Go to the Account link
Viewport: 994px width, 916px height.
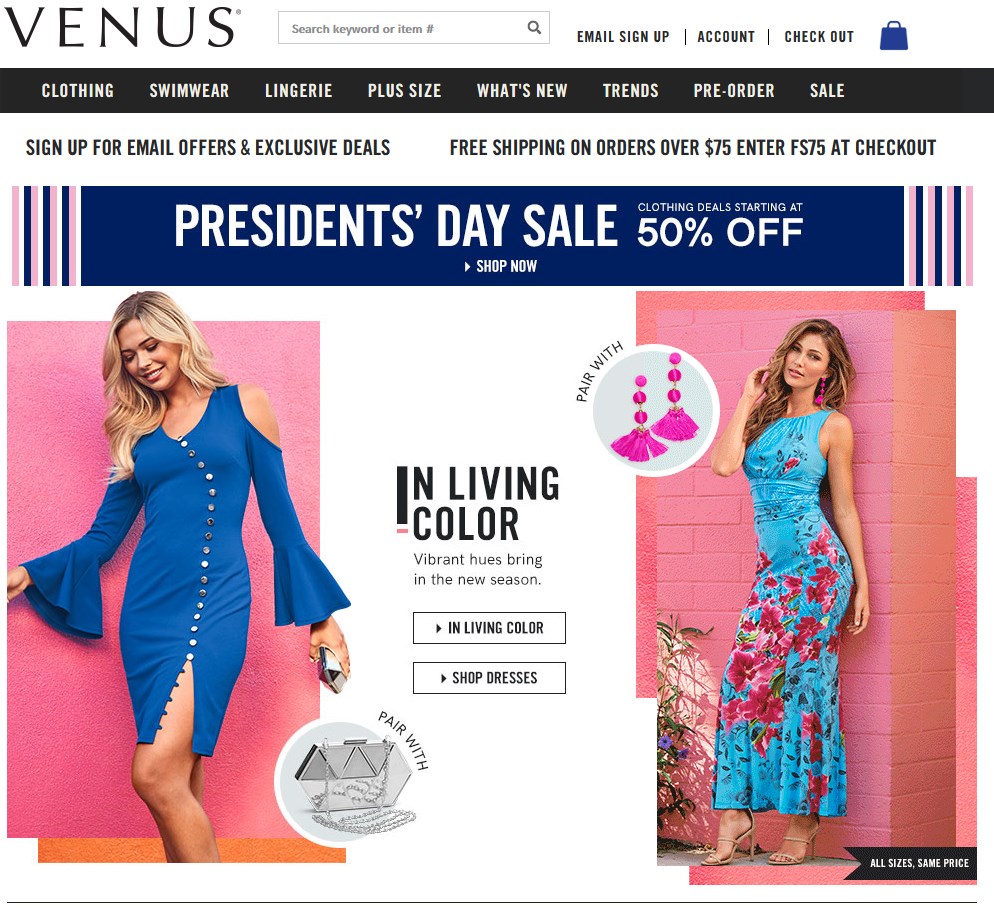(x=726, y=37)
